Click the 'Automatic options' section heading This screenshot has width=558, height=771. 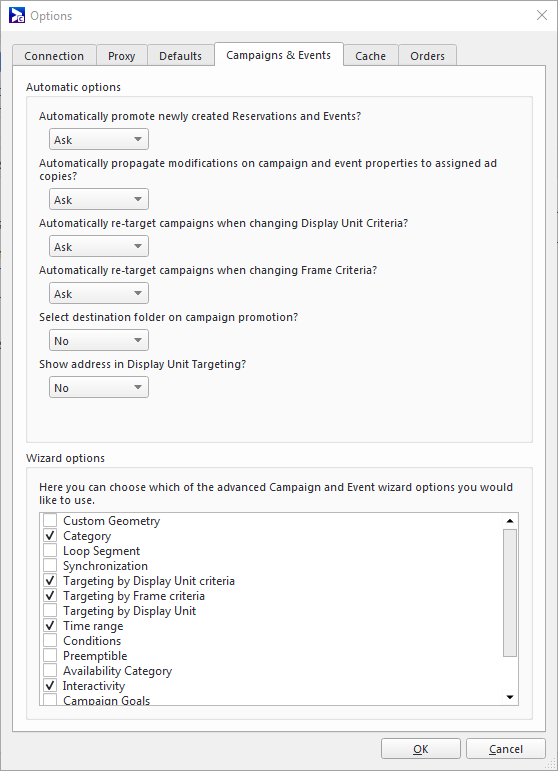[73, 87]
